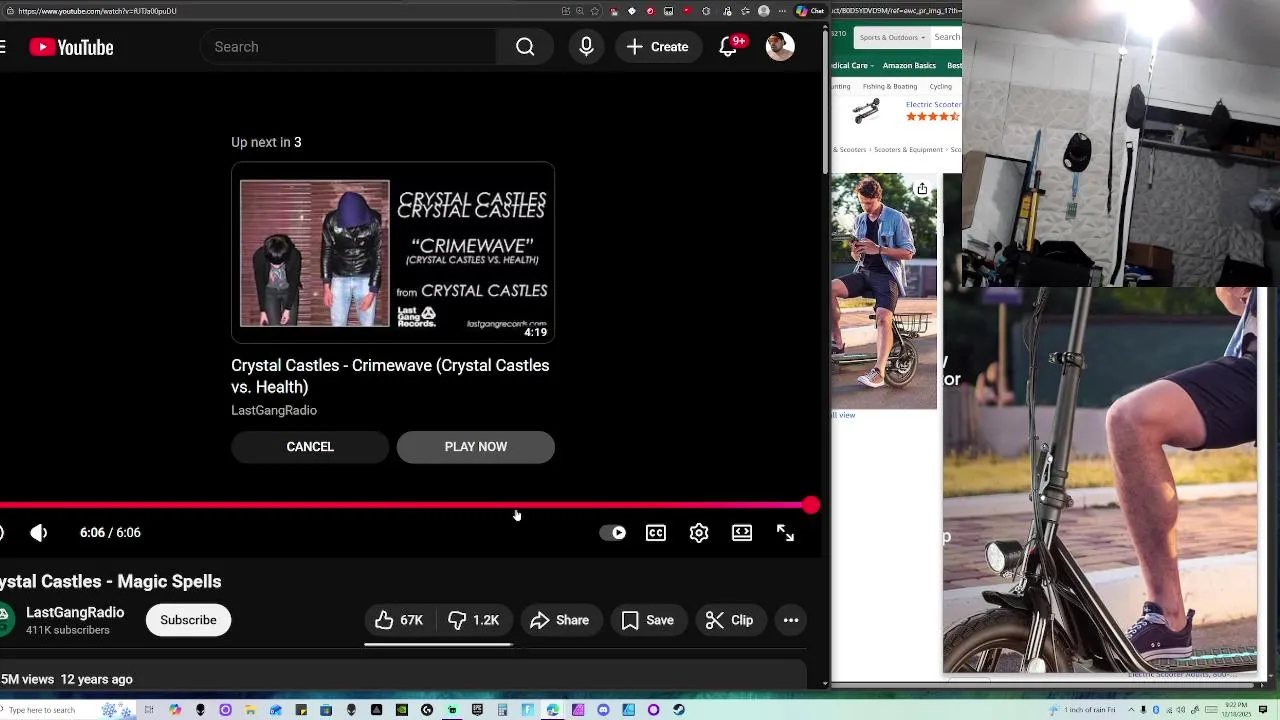The image size is (1280, 720).
Task: Add page to favorites with star icon
Action: coord(595,11)
